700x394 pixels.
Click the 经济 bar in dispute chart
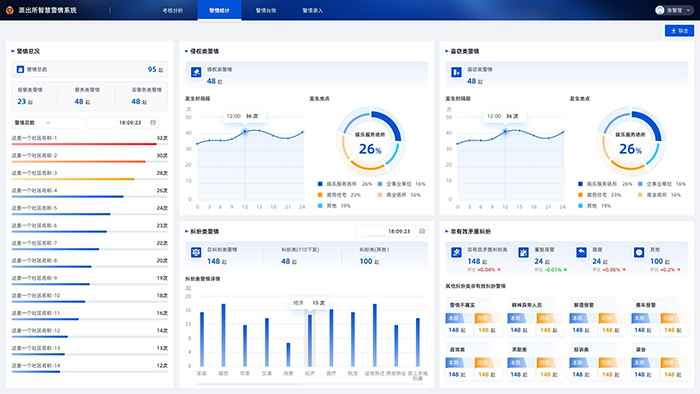[310, 340]
